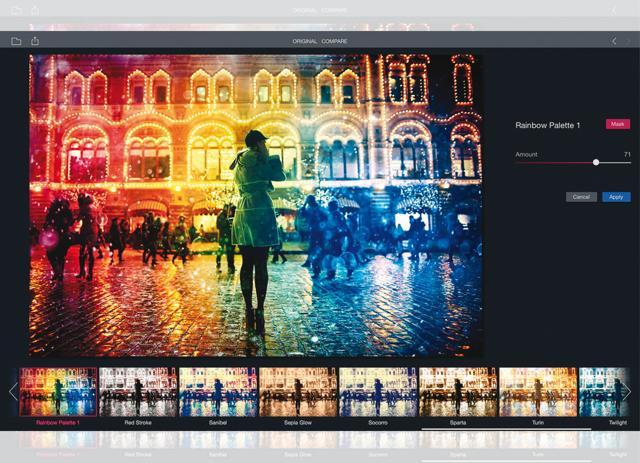
Task: Click the forward chevron at top right
Action: click(629, 41)
